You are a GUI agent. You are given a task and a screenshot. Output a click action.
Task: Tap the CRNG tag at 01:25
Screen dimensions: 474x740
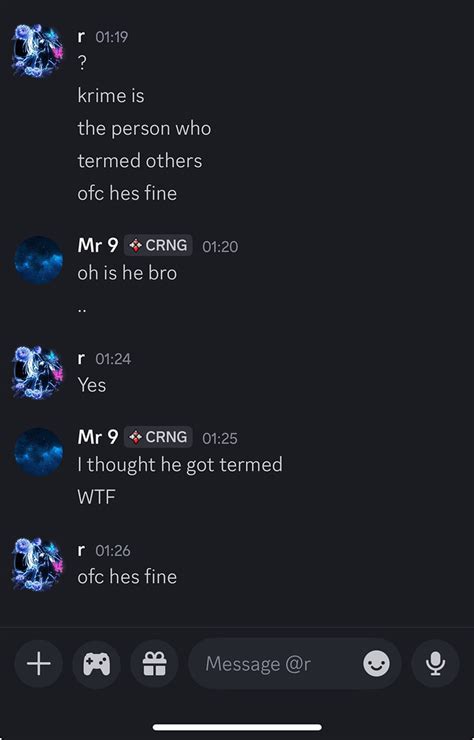158,437
